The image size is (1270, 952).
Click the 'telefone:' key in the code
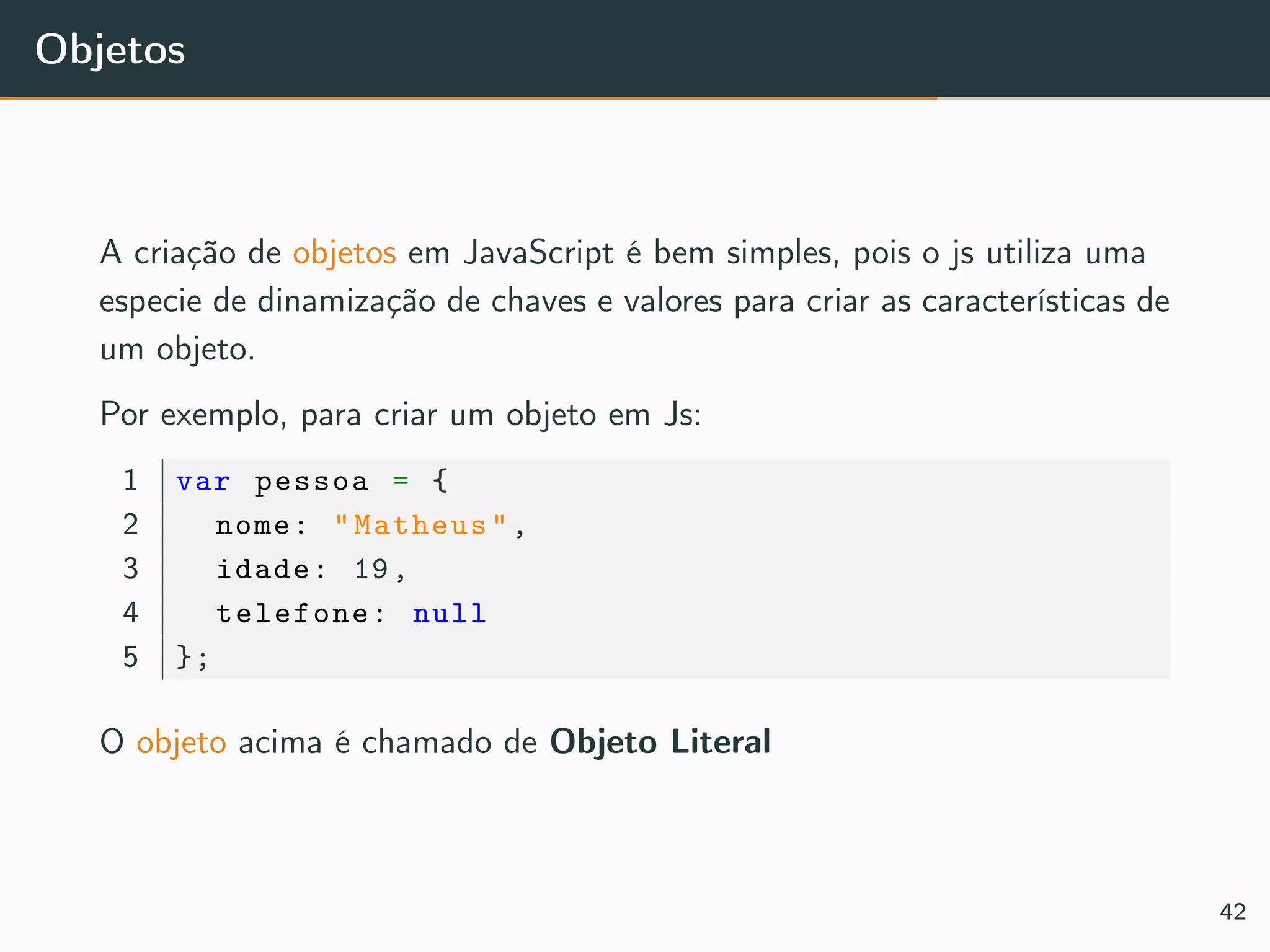(x=301, y=614)
